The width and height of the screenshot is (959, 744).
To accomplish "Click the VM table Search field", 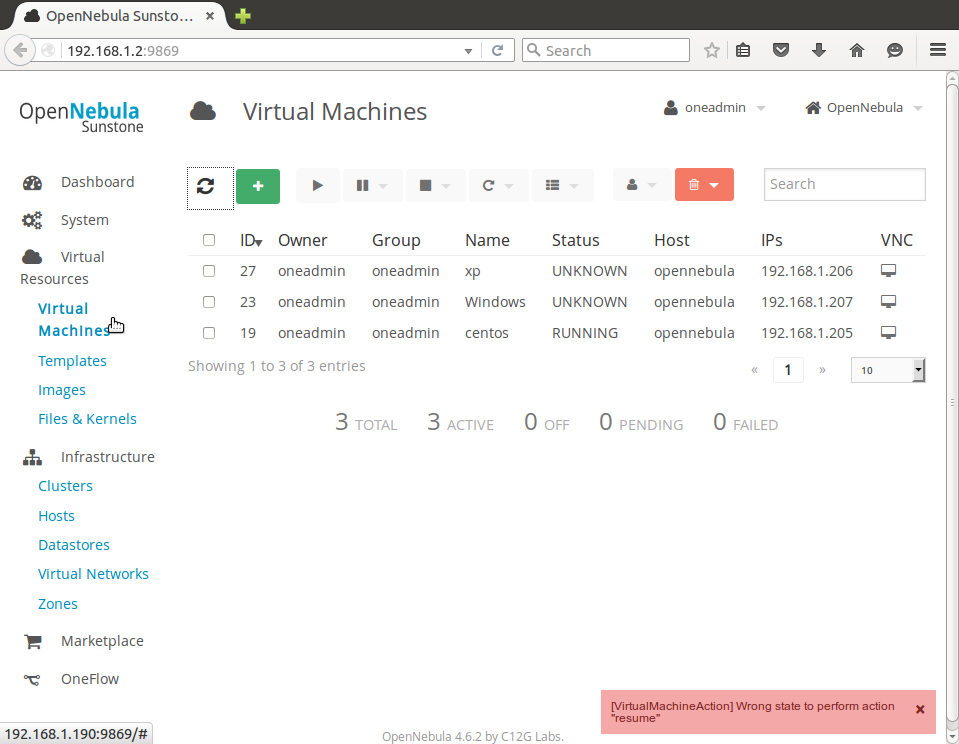I will point(844,184).
